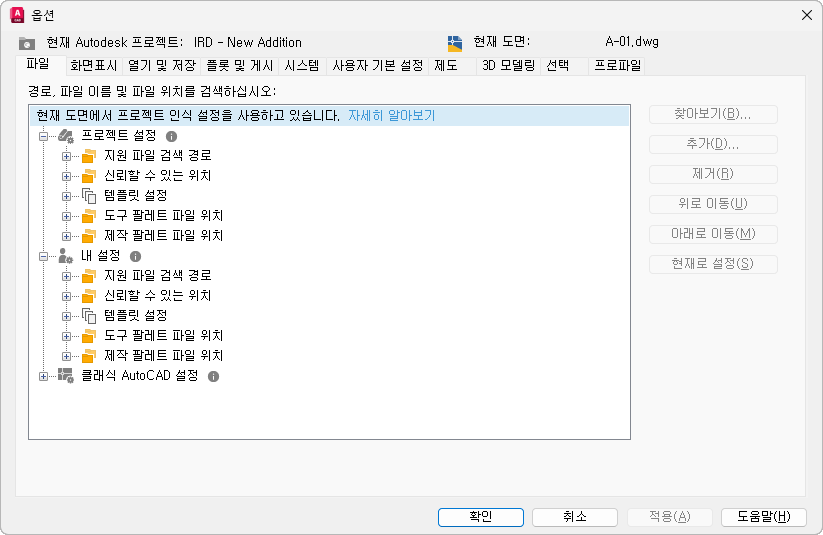Switch to the 화면표시 tab
The width and height of the screenshot is (823, 535).
point(93,66)
